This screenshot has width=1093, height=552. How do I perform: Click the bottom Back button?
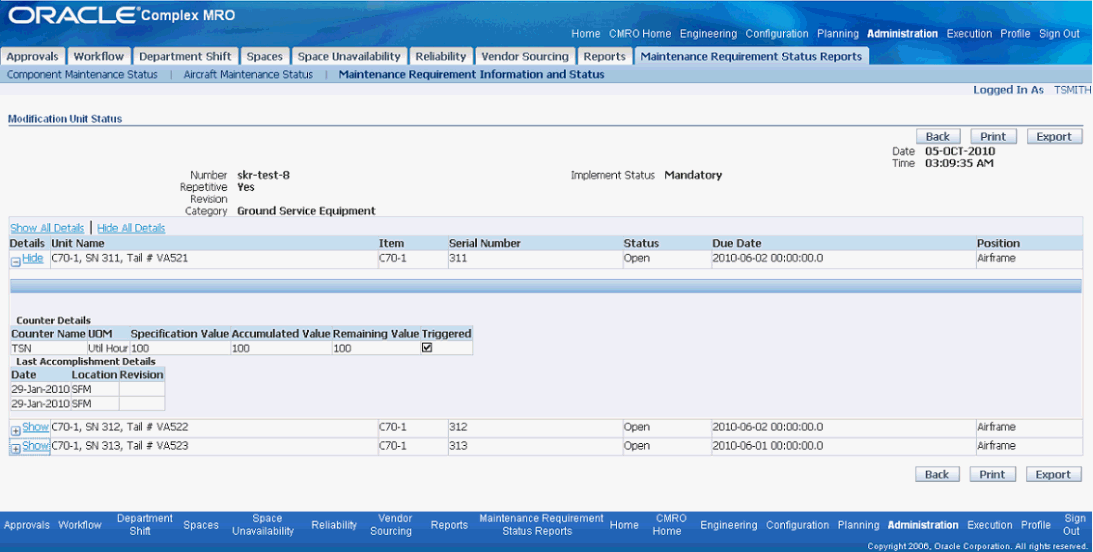[x=937, y=475]
